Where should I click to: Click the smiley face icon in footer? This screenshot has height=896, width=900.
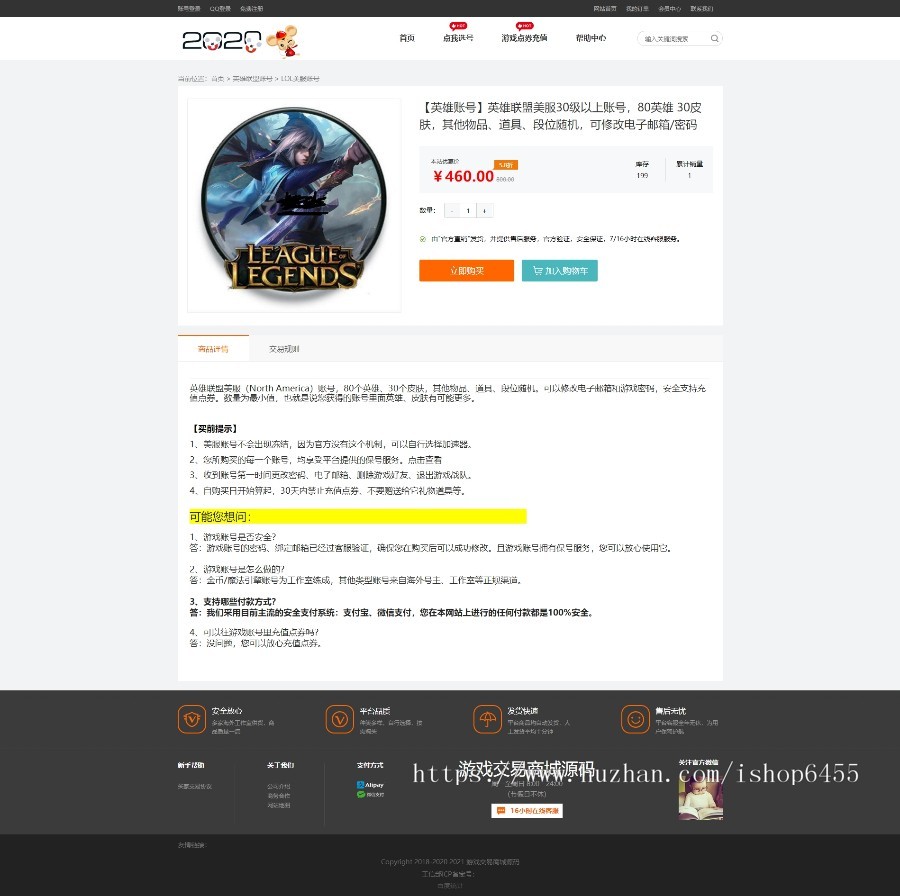(634, 718)
